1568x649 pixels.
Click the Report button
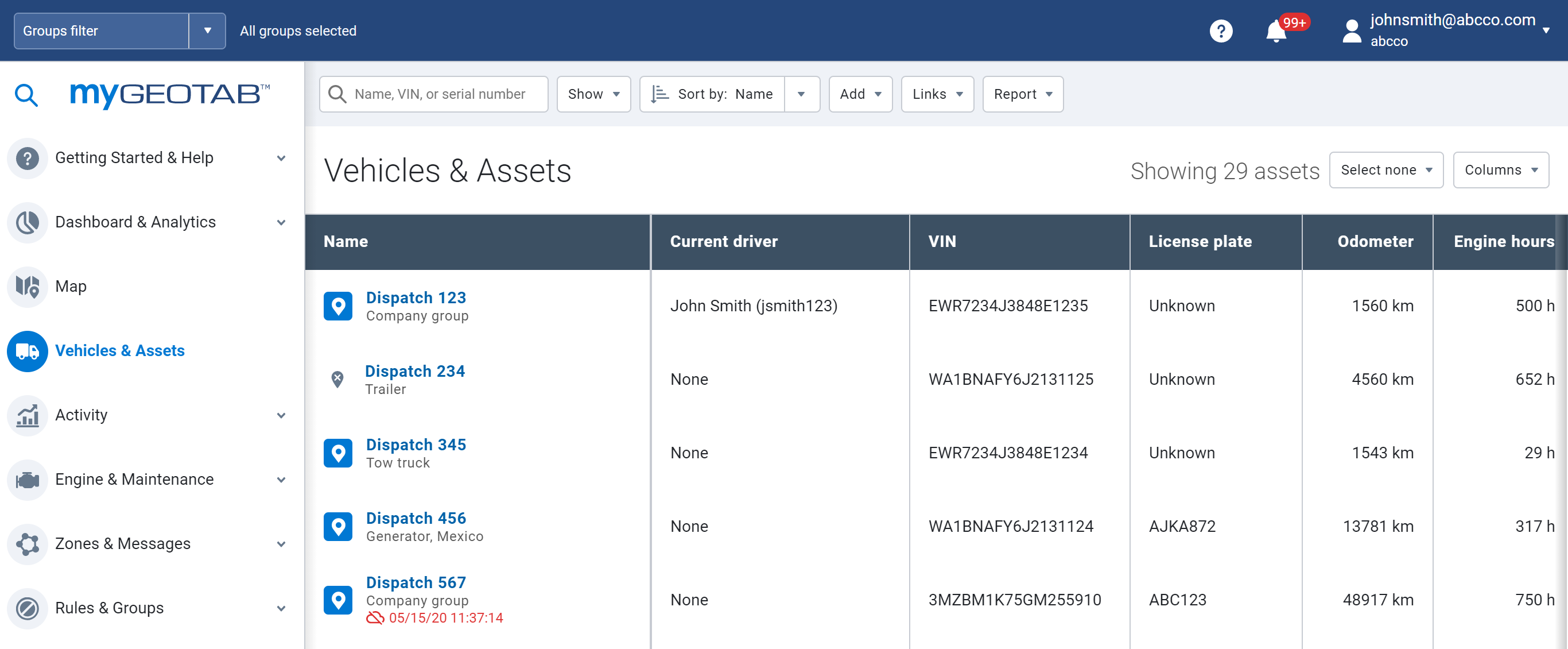(x=1022, y=94)
